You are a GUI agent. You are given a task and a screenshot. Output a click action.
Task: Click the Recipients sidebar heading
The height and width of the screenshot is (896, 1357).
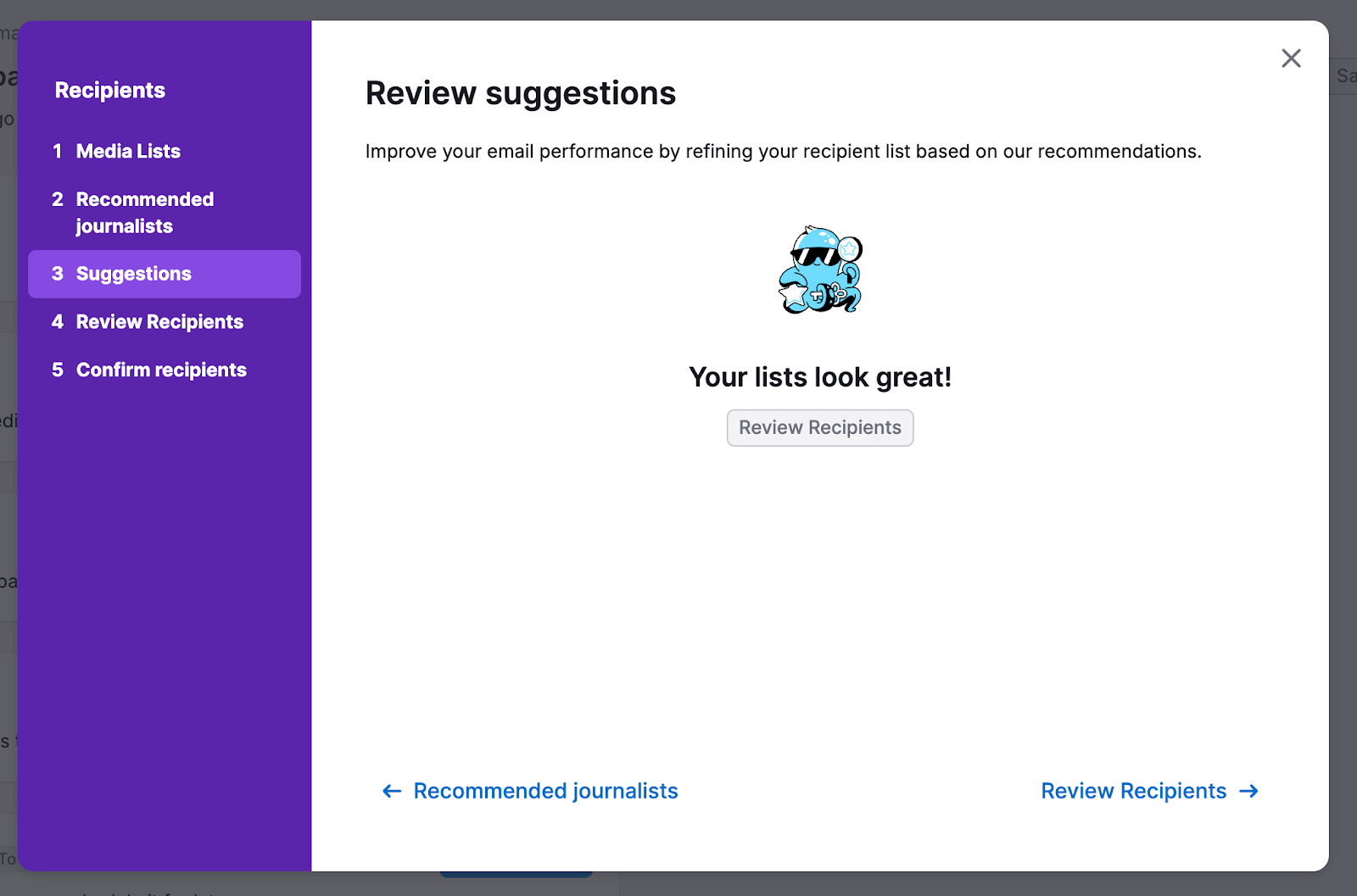click(110, 90)
